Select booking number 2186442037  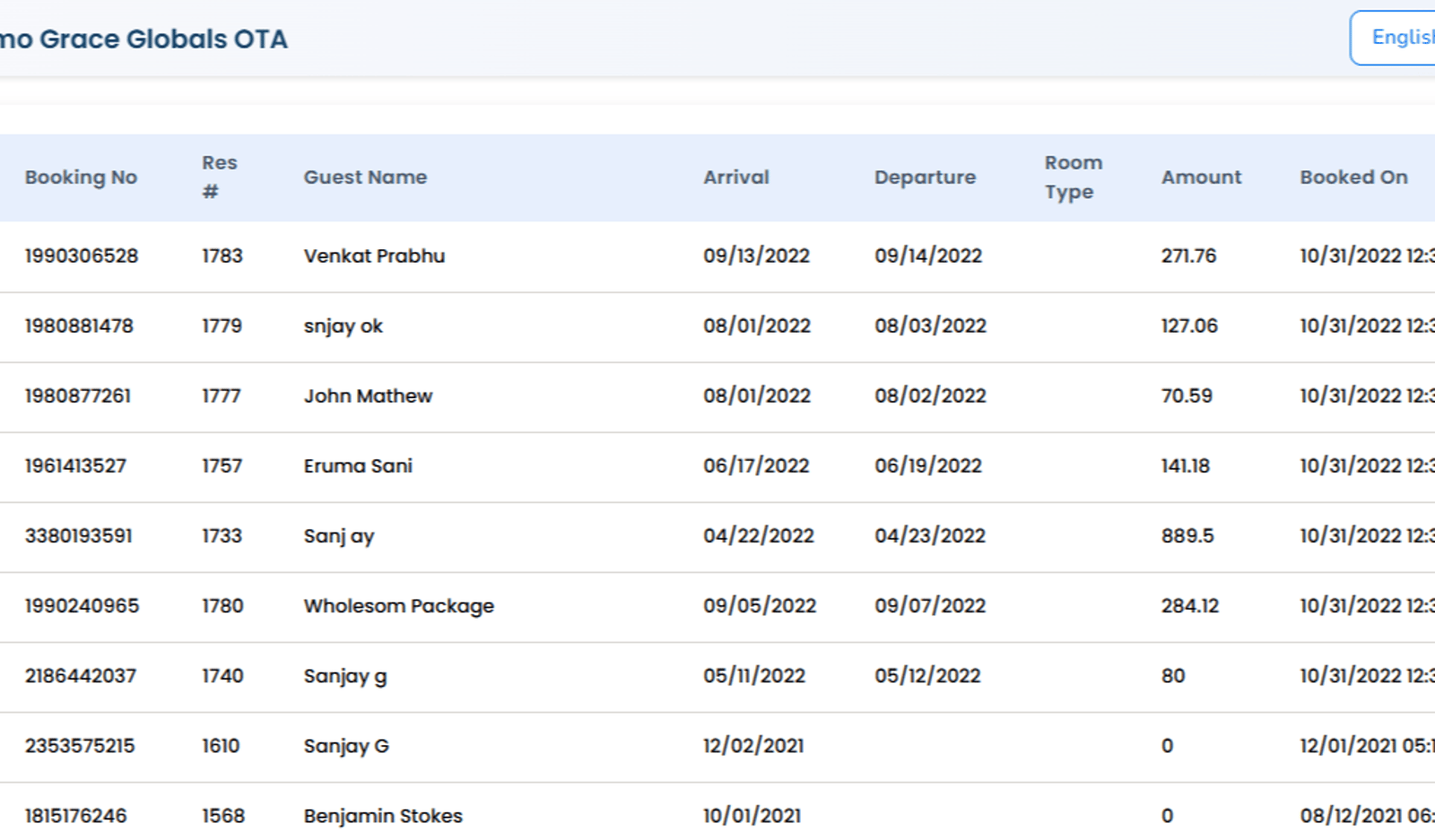81,675
